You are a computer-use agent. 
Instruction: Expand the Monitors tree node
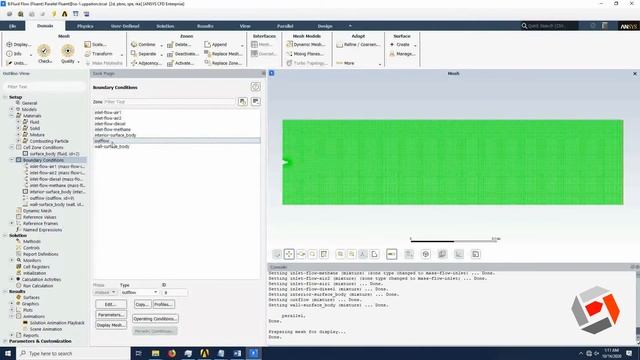pyautogui.click(x=12, y=260)
